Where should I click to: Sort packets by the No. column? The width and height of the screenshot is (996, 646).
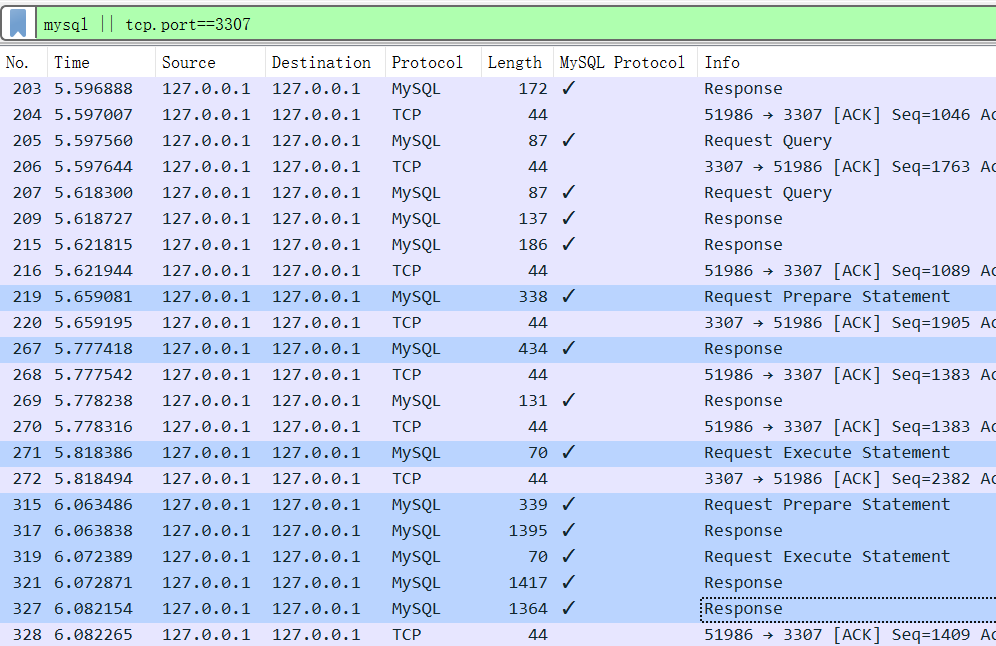[x=18, y=62]
